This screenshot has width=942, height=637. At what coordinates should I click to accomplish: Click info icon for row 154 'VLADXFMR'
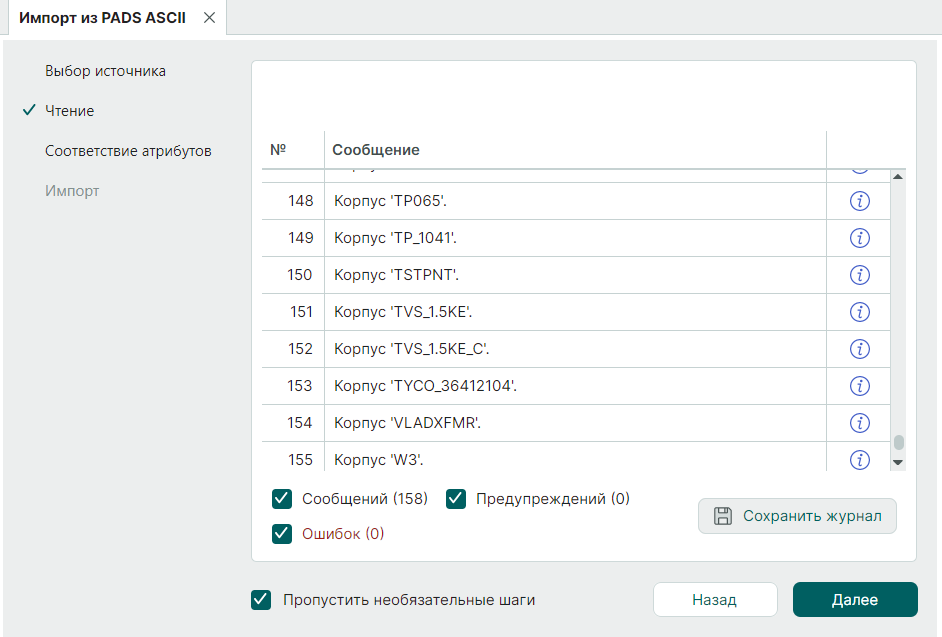click(x=858, y=423)
